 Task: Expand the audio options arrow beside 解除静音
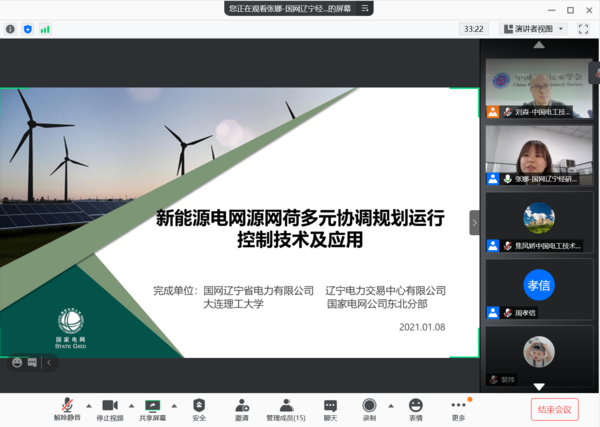coord(88,406)
